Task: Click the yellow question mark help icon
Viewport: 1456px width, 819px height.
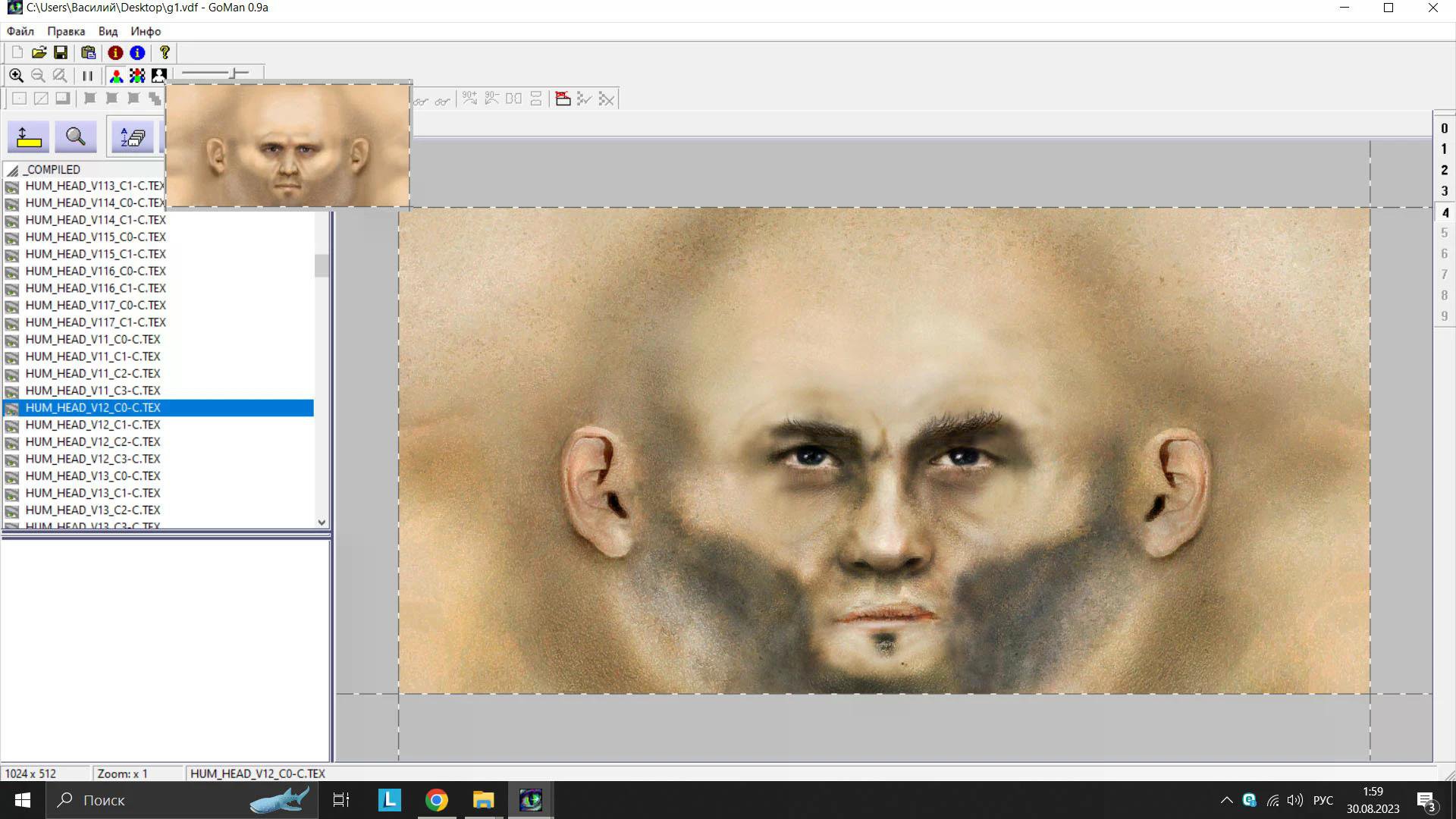Action: coord(165,52)
